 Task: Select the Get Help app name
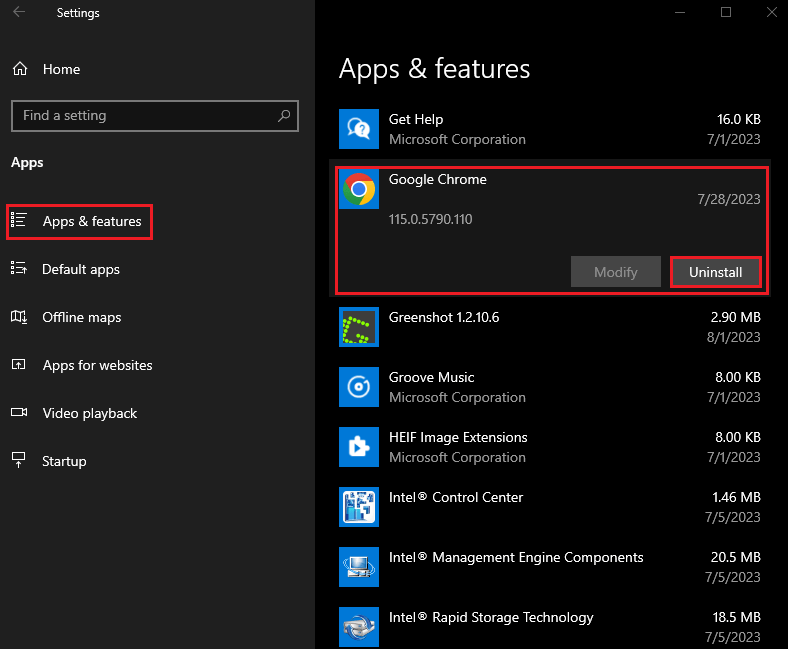click(x=416, y=120)
